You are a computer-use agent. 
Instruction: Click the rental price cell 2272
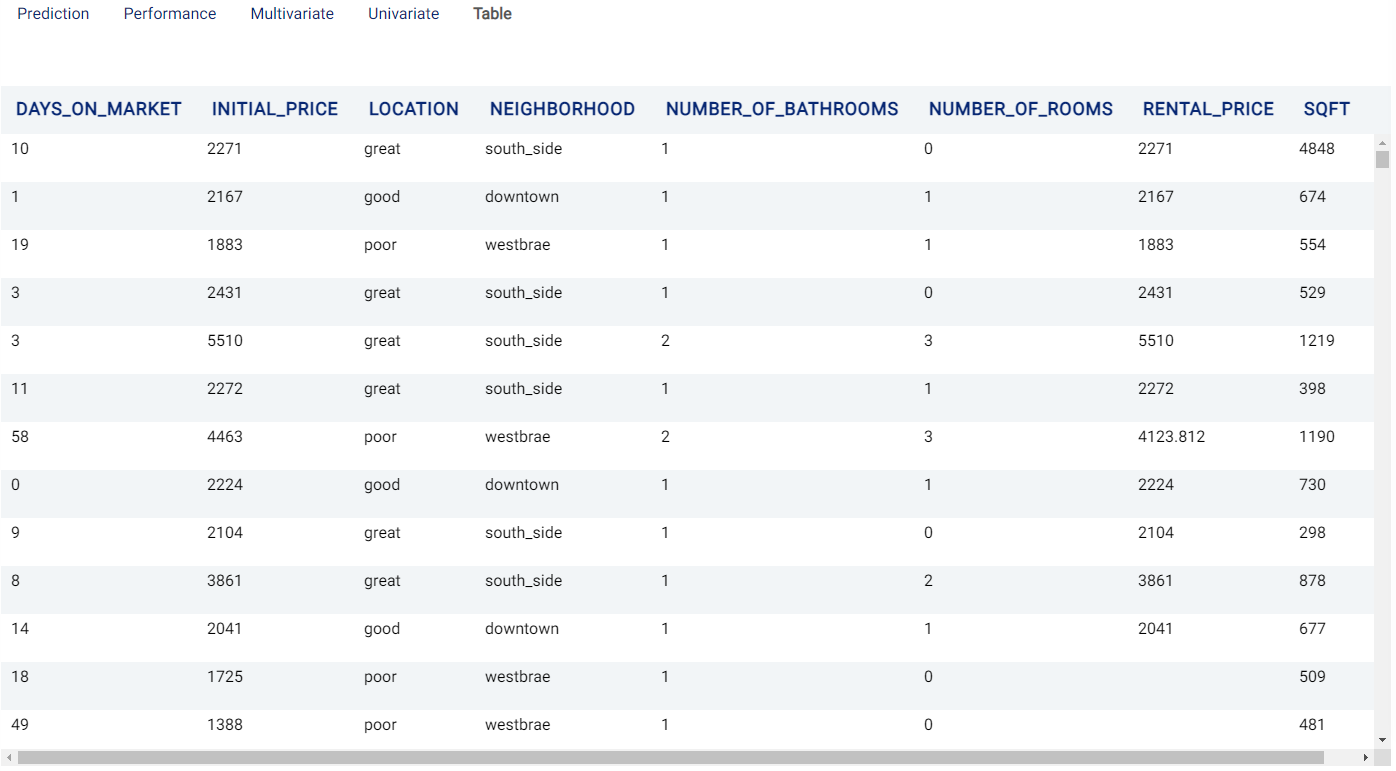[x=1156, y=389]
